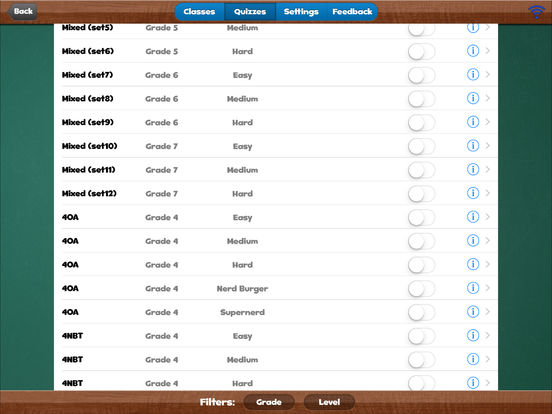This screenshot has width=552, height=414.
Task: Open info for Mixed (set12) quiz
Action: pos(473,193)
